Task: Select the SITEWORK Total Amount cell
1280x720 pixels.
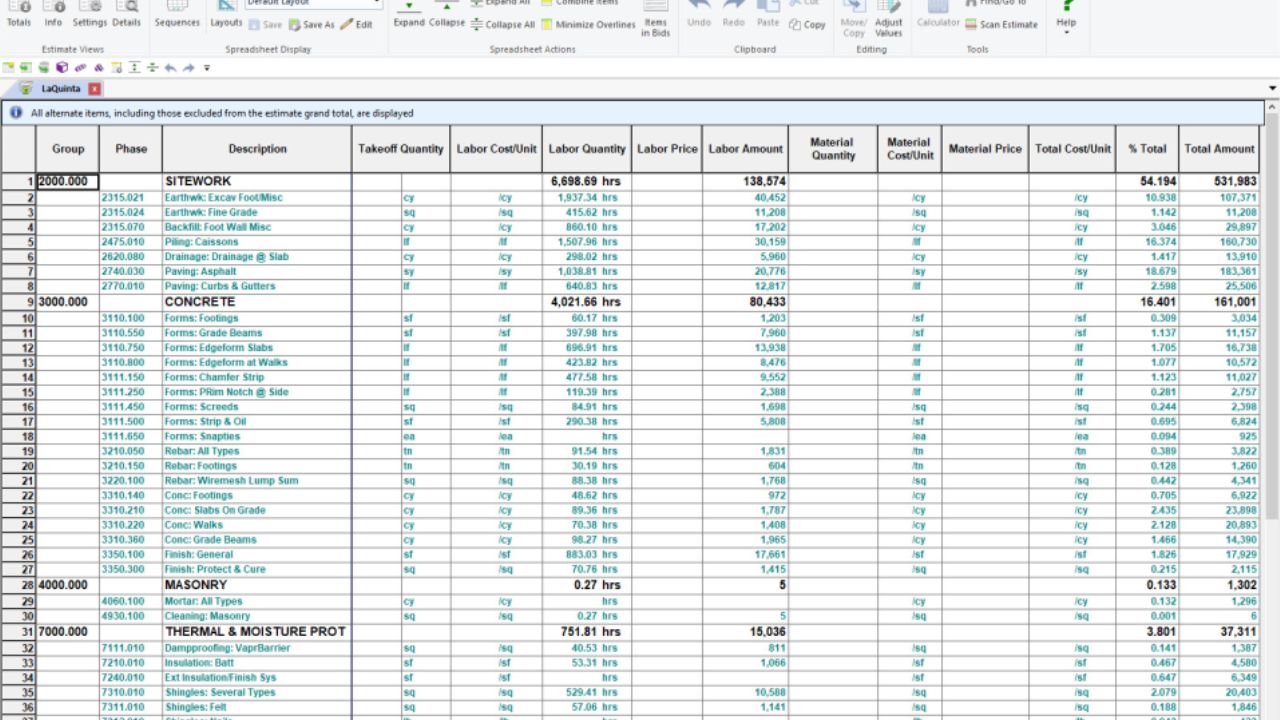Action: coord(1218,181)
